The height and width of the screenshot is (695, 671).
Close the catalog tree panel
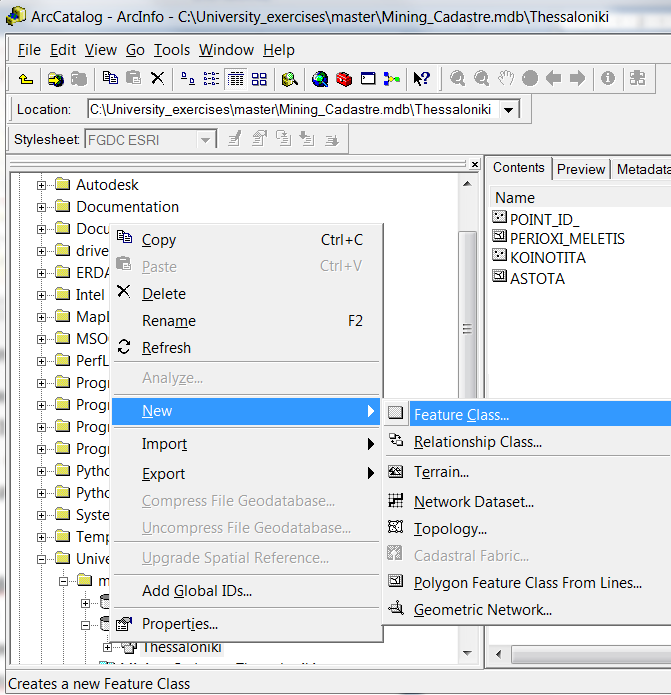475,164
